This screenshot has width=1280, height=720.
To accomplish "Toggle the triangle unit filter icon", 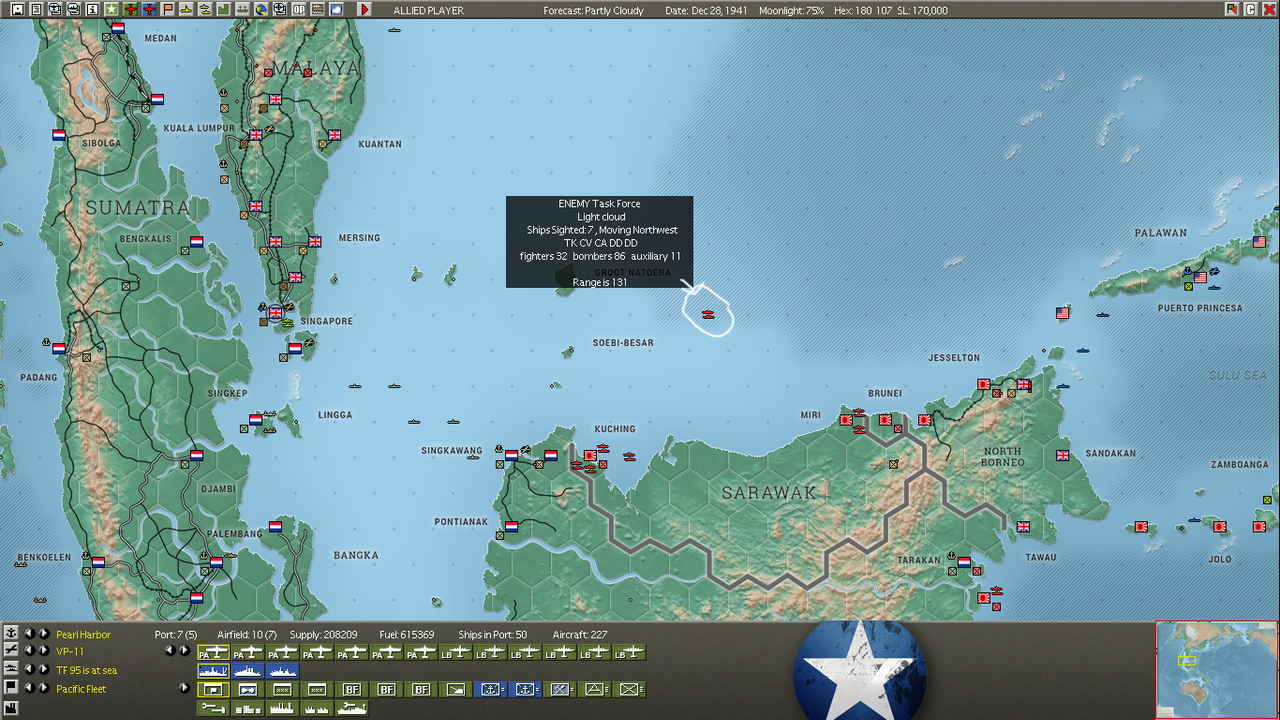I will pyautogui.click(x=594, y=689).
